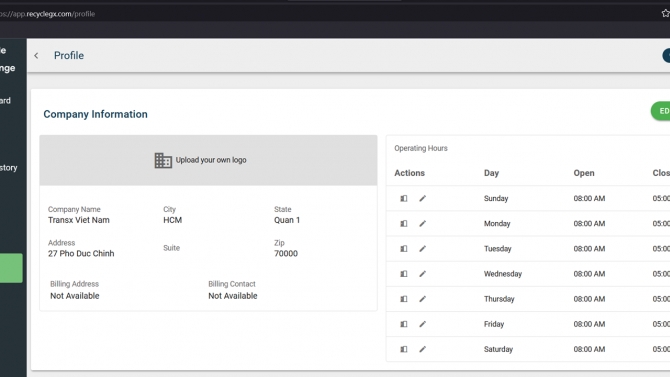Edit Friday hours using pencil icon

tap(422, 324)
